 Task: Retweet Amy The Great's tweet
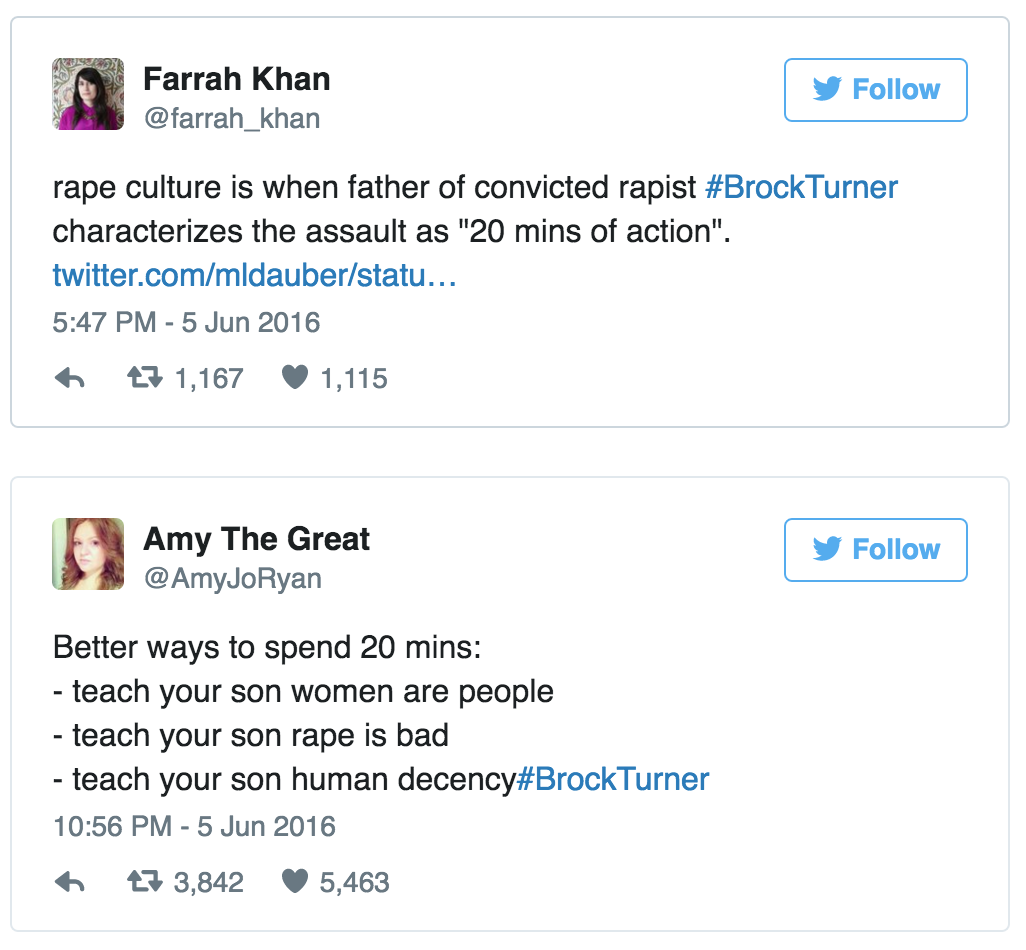pos(142,882)
